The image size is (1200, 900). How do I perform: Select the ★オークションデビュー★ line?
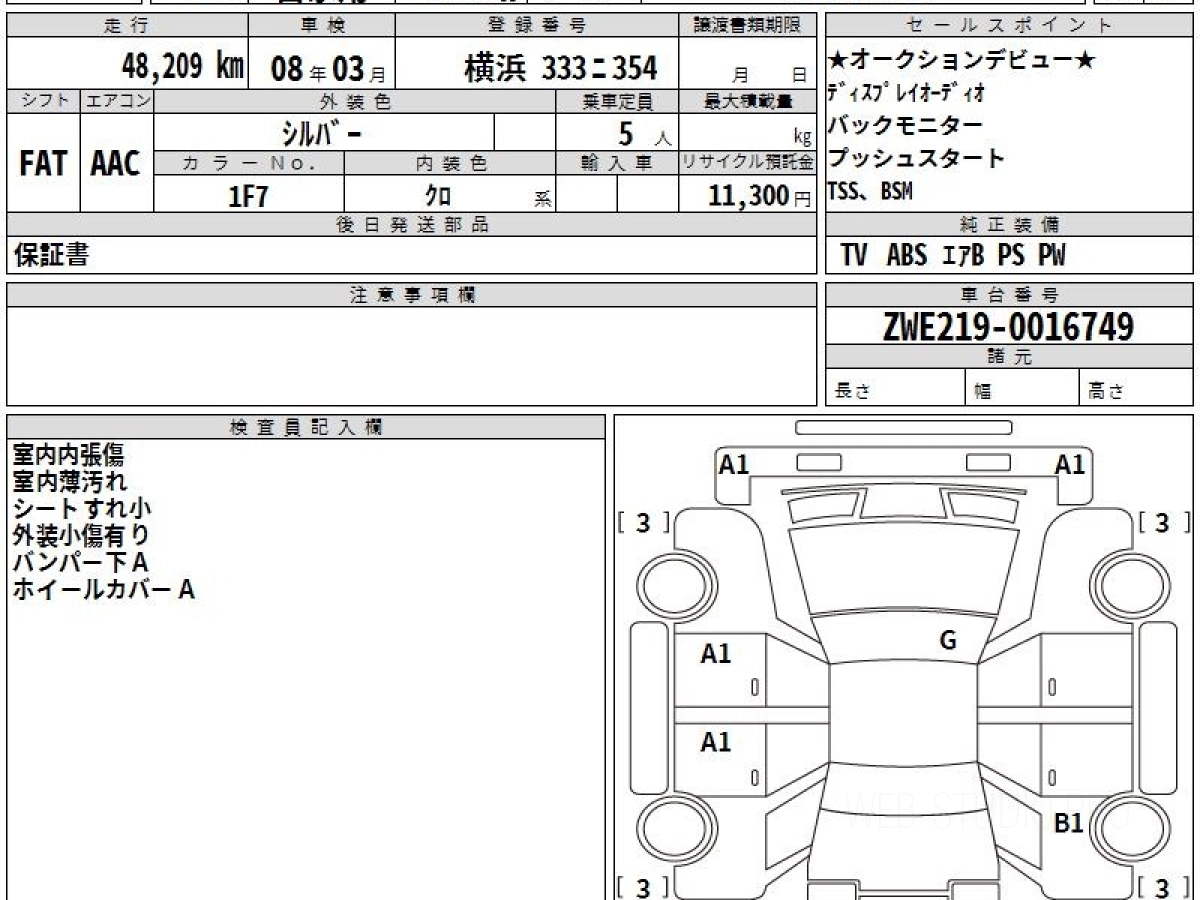[961, 61]
